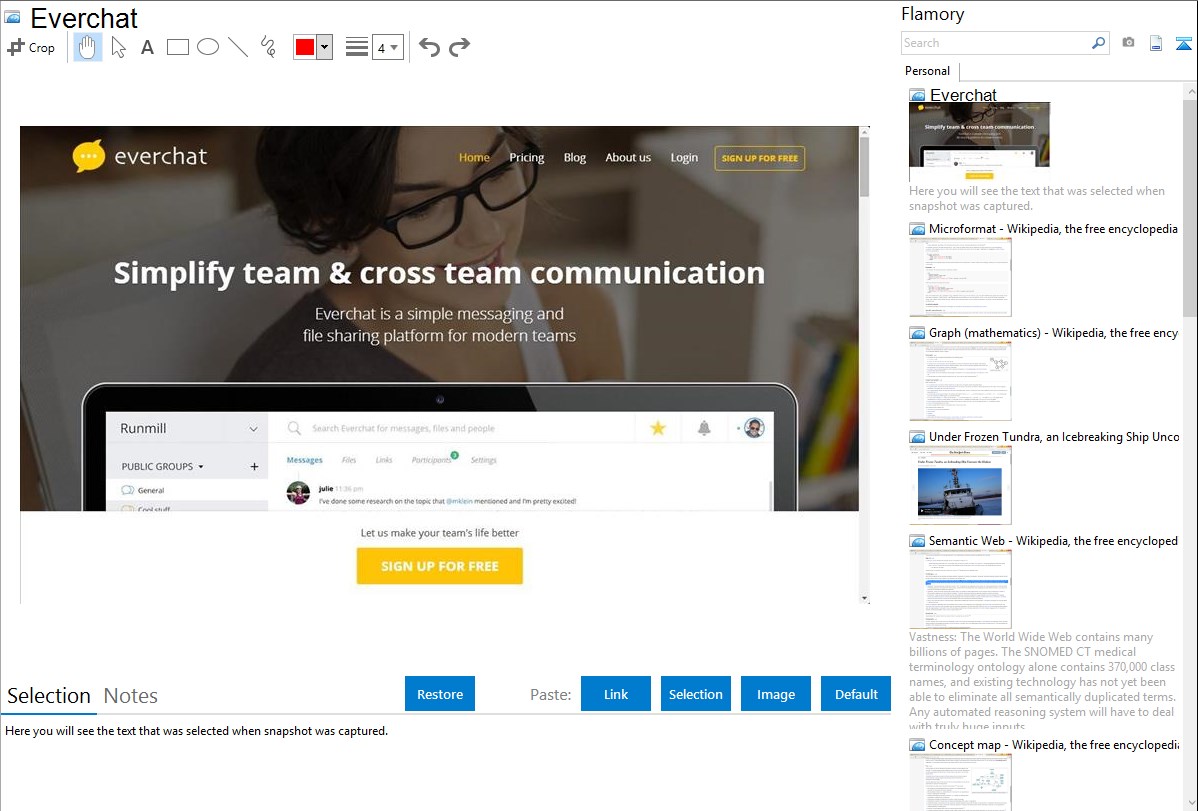
Task: Click the red color swatch
Action: (x=305, y=47)
